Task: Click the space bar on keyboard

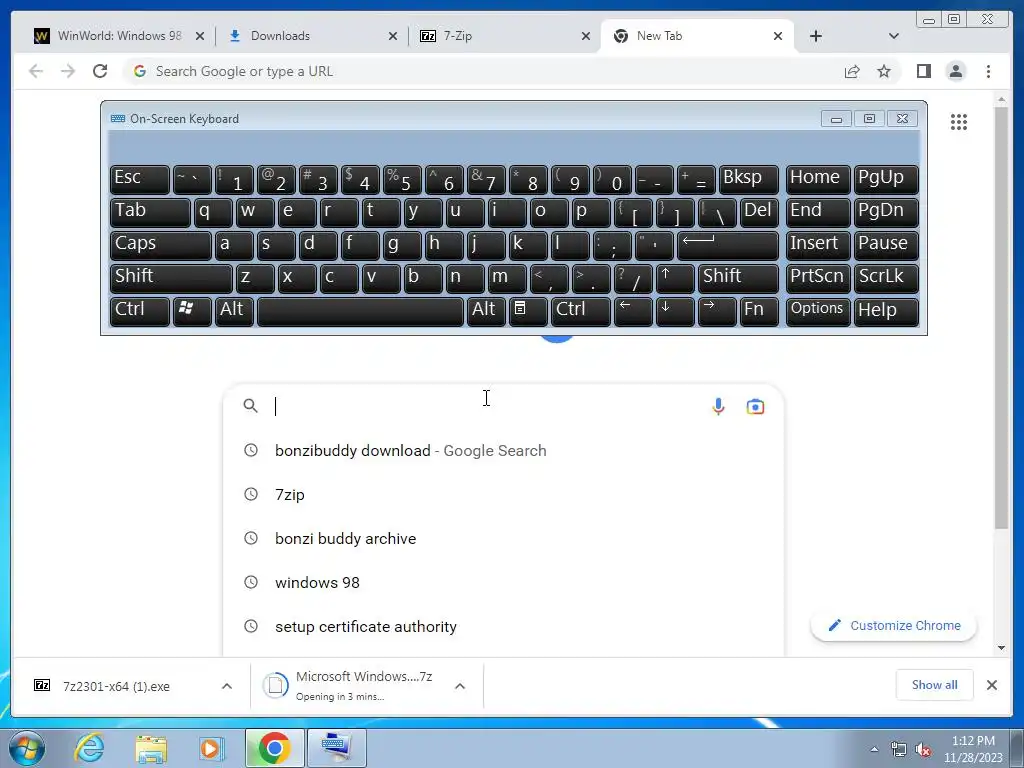Action: [x=360, y=312]
